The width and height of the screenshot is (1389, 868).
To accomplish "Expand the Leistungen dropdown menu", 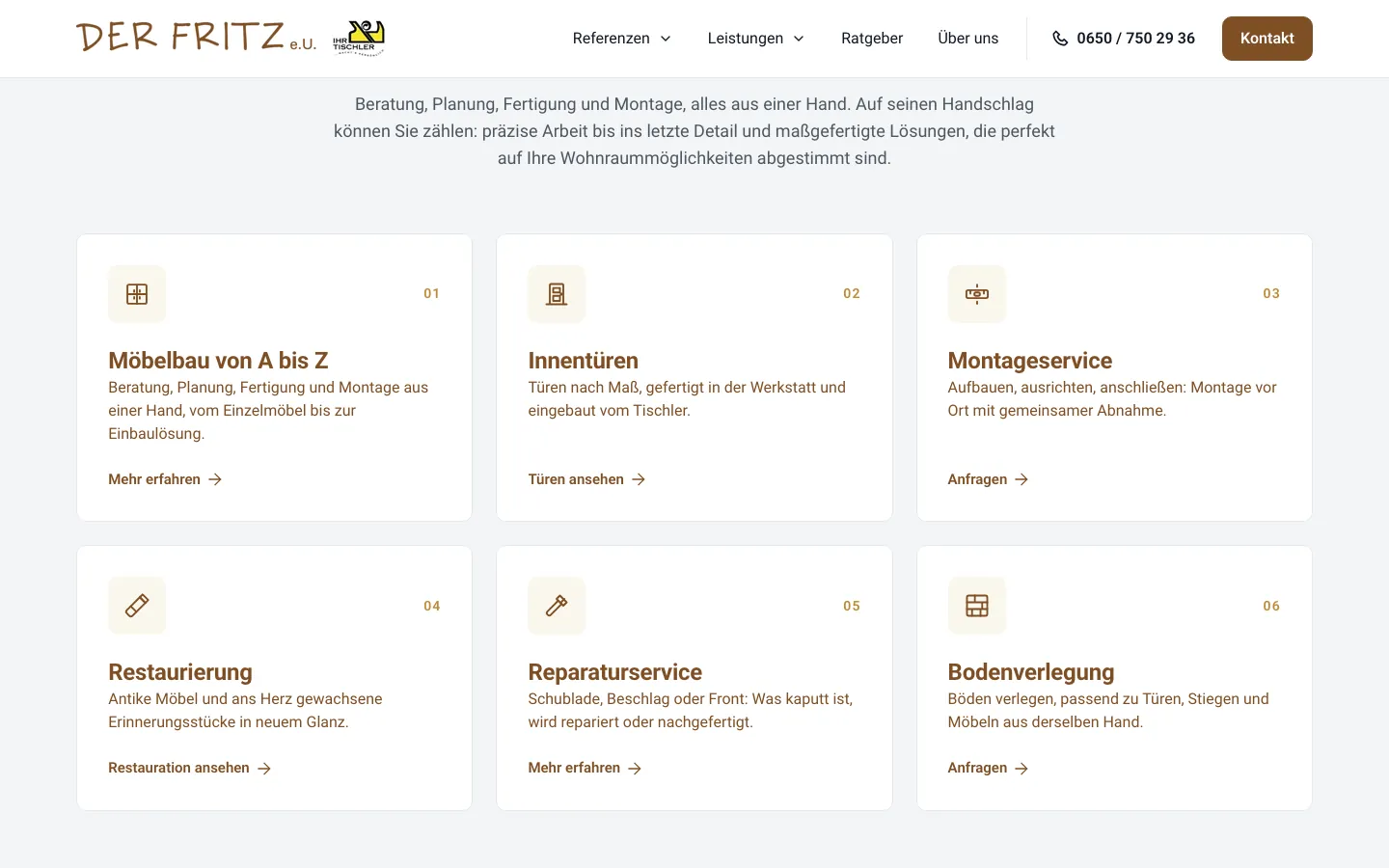I will [755, 39].
